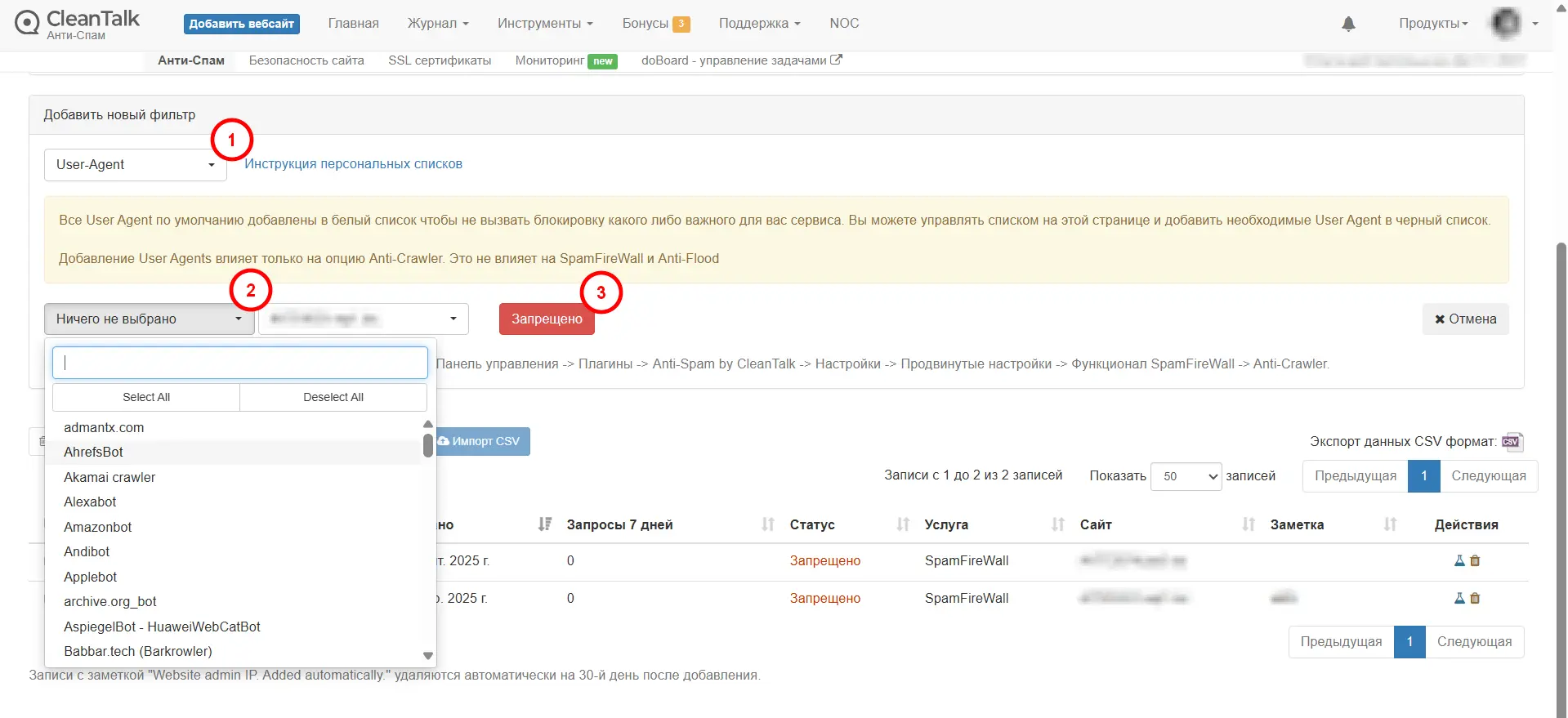This screenshot has height=718, width=1568.
Task: Switch to SSL сертификаты tab
Action: 440,60
